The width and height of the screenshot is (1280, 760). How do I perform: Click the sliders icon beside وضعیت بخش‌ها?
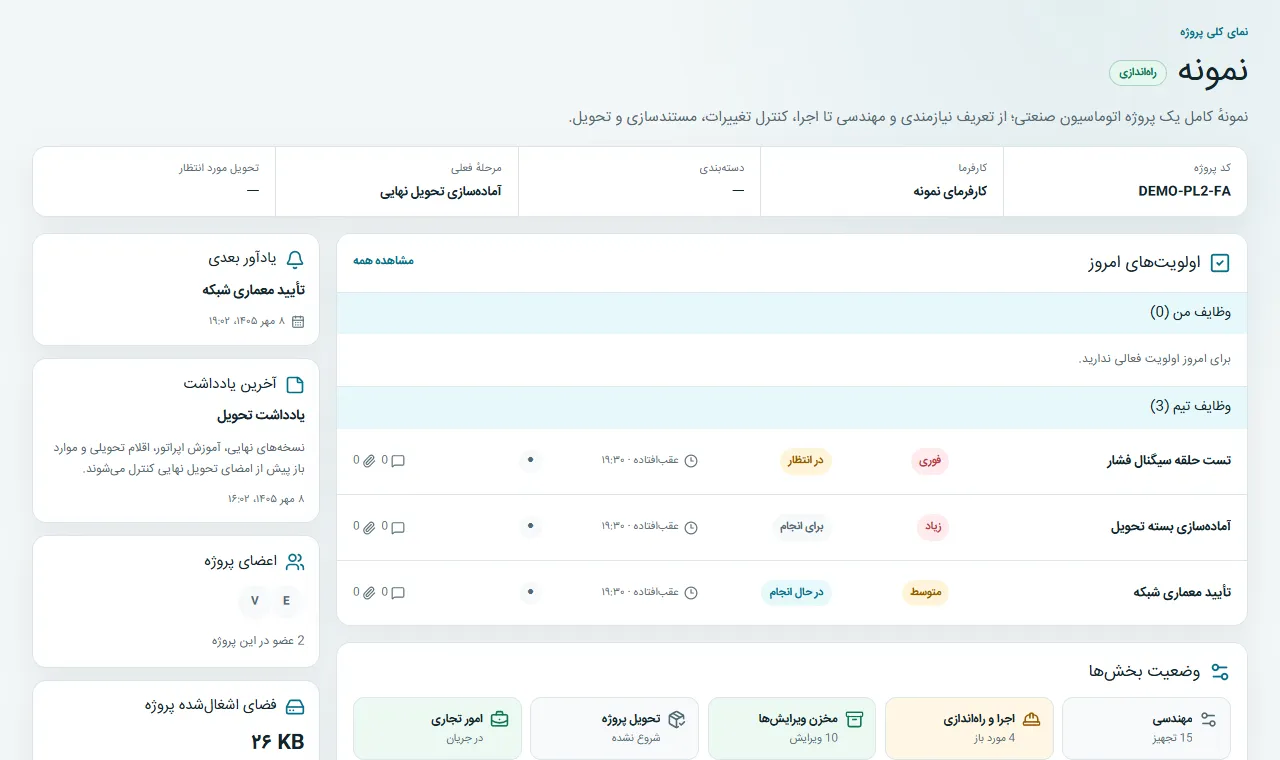coord(1220,672)
